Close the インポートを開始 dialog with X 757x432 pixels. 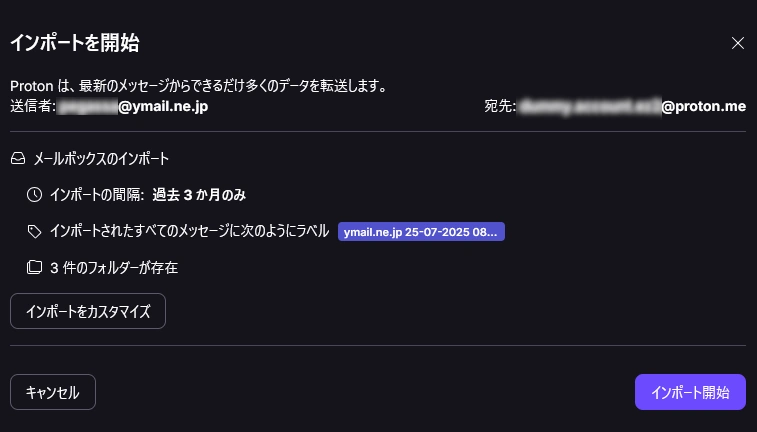click(x=737, y=43)
